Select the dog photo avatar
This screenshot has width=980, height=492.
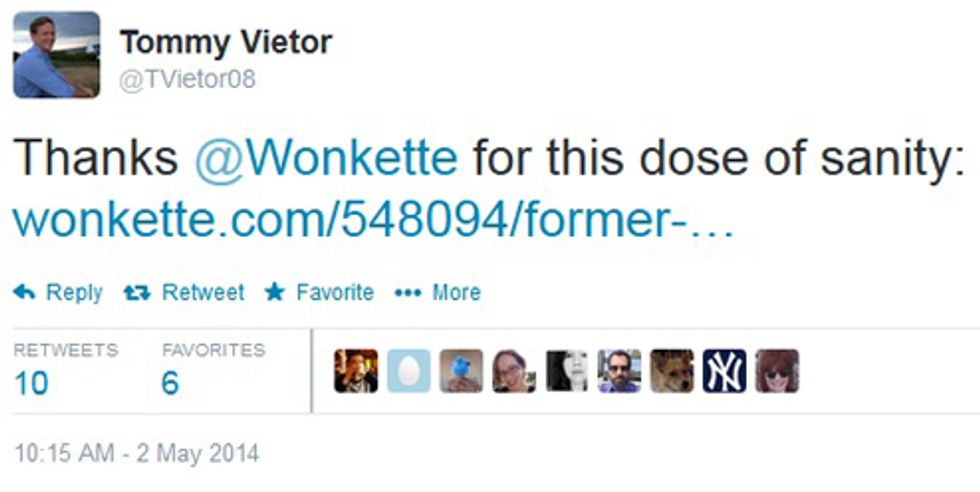[672, 371]
